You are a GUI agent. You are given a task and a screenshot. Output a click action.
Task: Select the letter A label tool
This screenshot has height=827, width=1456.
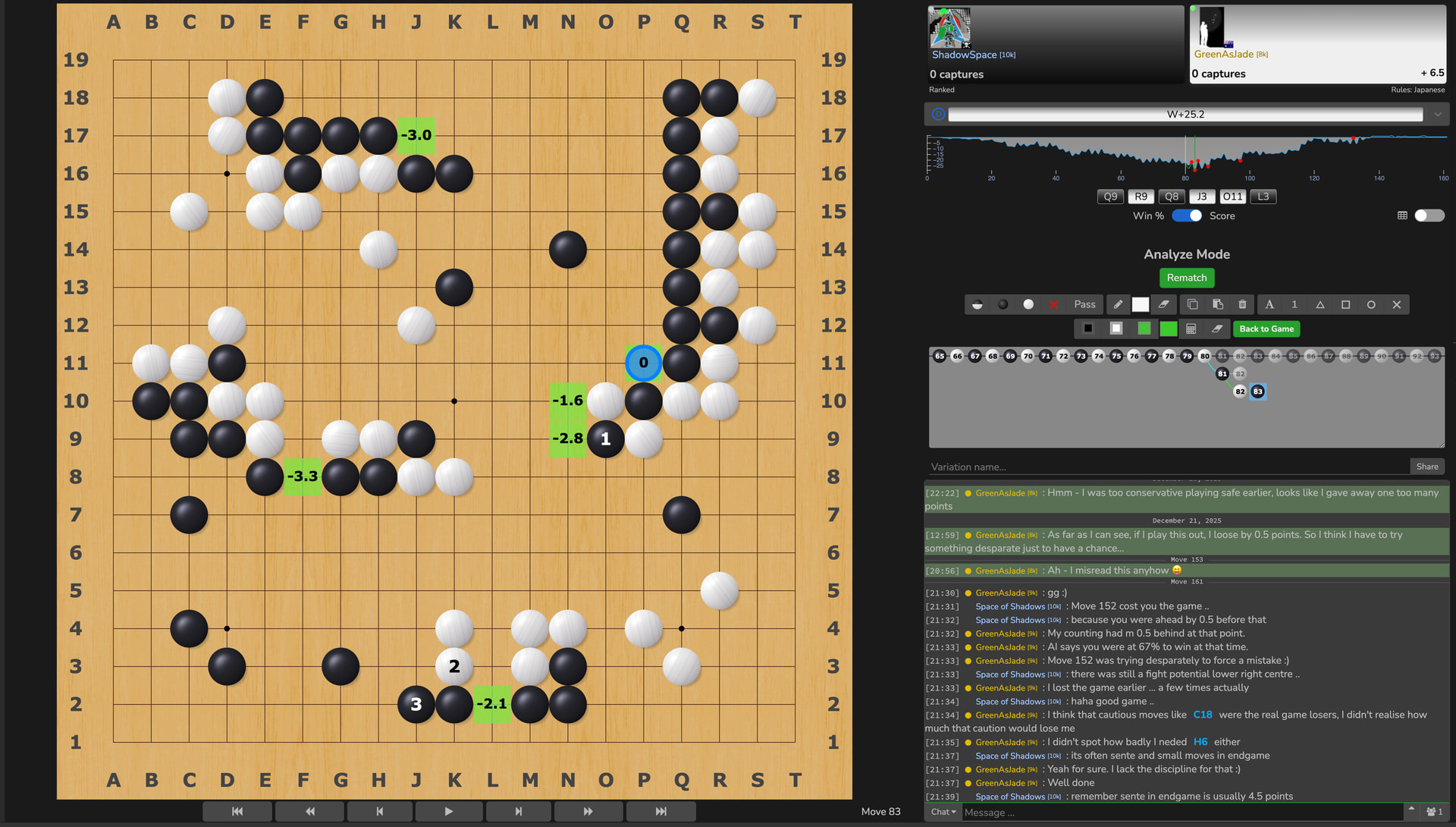point(1269,304)
